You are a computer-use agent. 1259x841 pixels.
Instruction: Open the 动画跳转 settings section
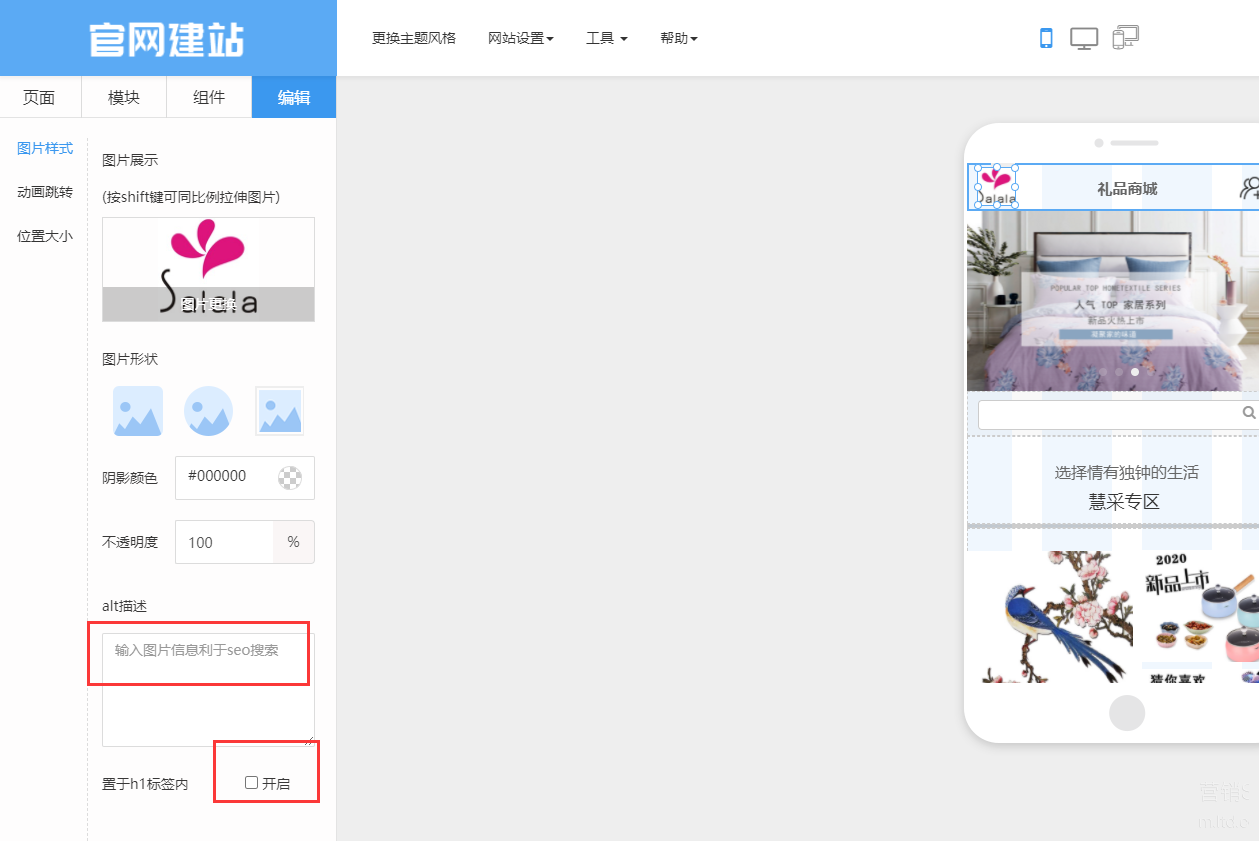click(x=45, y=192)
